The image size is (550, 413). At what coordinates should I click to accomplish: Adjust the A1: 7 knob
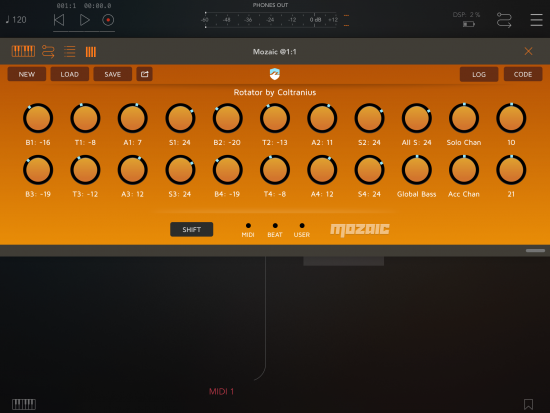point(133,118)
